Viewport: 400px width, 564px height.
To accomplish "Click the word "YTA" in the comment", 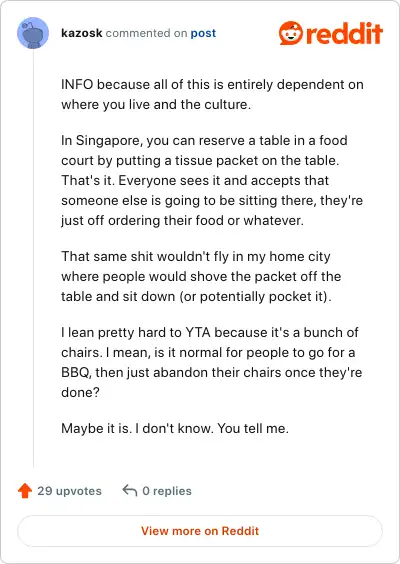I will click(198, 332).
